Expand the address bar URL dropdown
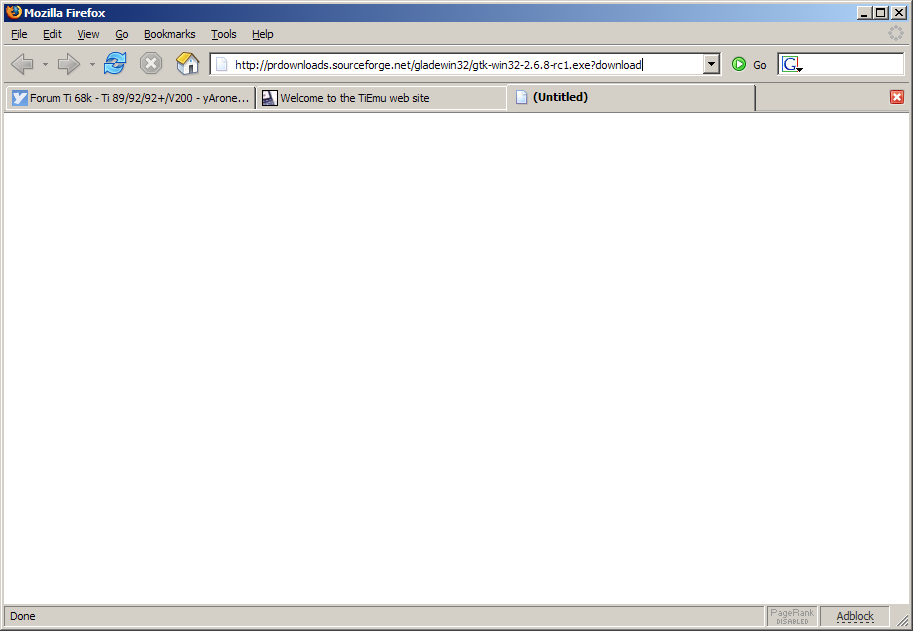The width and height of the screenshot is (913, 631). [711, 64]
